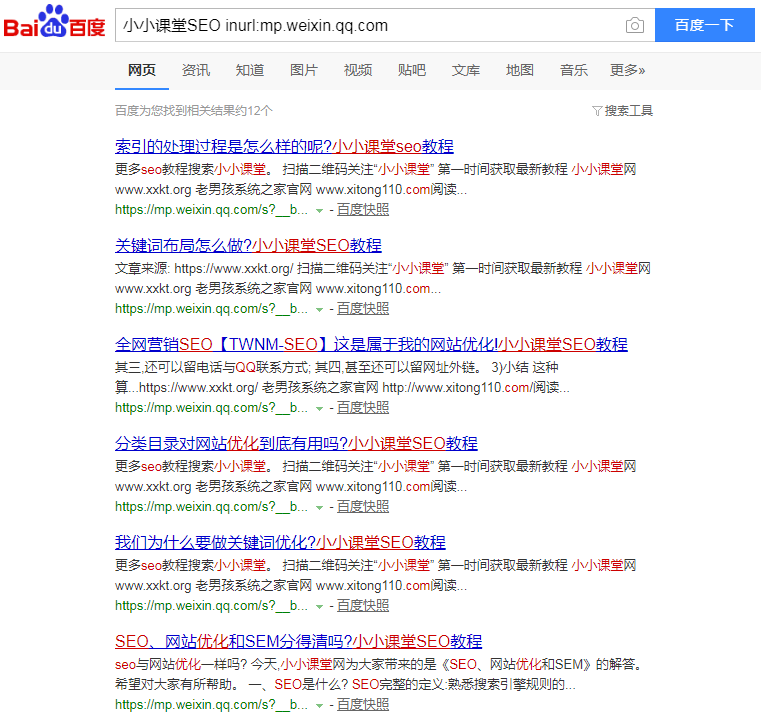Open 百度快照 for 全网营销SEO result
This screenshot has height=718, width=761.
363,408
